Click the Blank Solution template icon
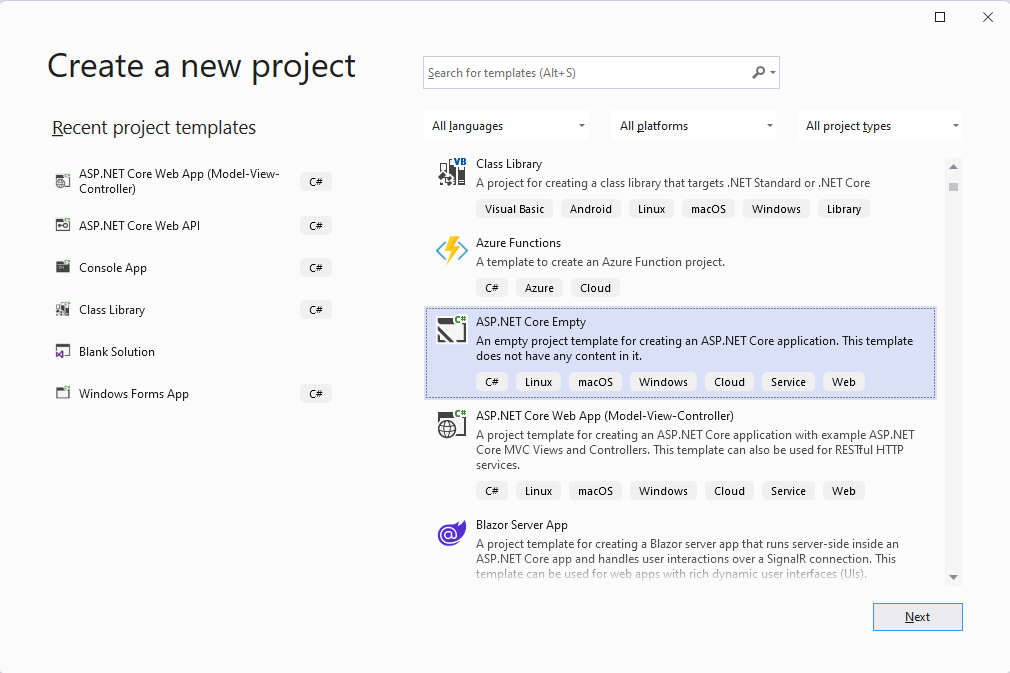This screenshot has width=1010, height=673. (62, 351)
